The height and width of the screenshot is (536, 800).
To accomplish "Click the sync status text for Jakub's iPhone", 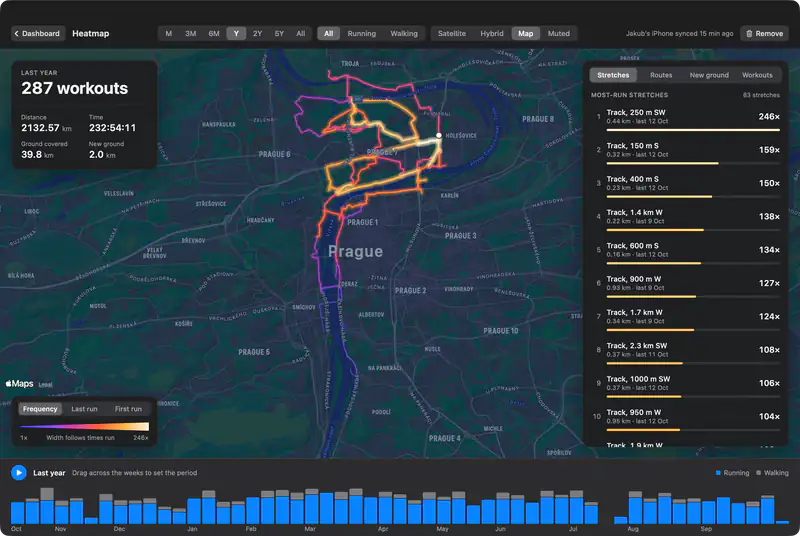I will click(680, 34).
